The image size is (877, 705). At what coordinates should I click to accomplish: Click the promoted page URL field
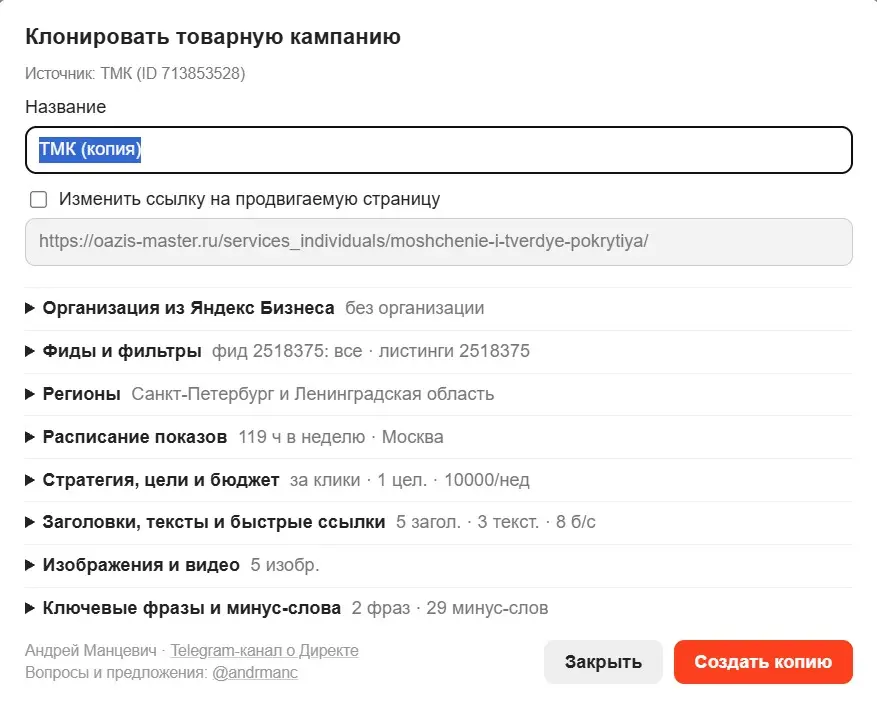pos(438,242)
